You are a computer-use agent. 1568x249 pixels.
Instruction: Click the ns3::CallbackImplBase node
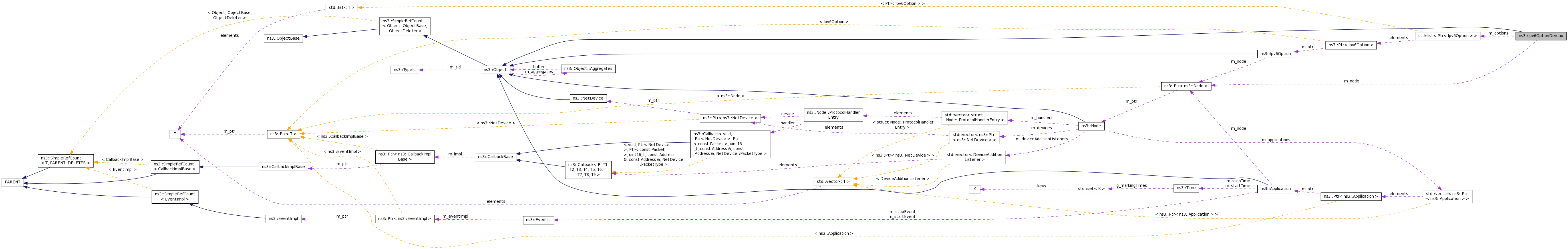coord(283,167)
